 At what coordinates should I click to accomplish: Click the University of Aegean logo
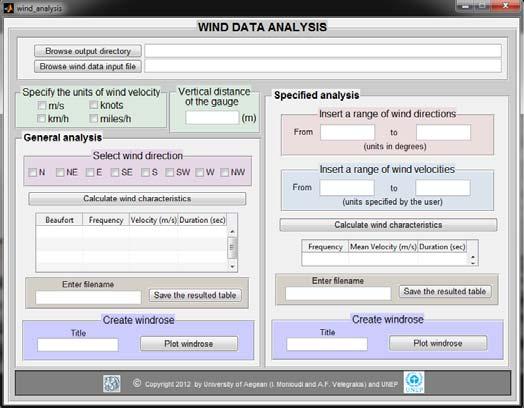(112, 383)
